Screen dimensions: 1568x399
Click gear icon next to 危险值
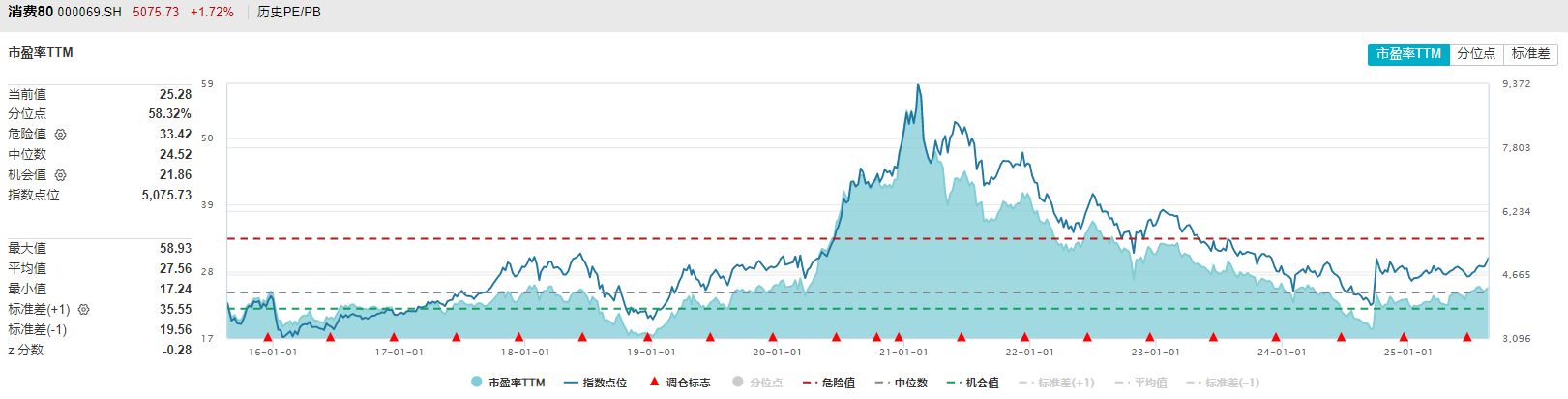pos(61,135)
